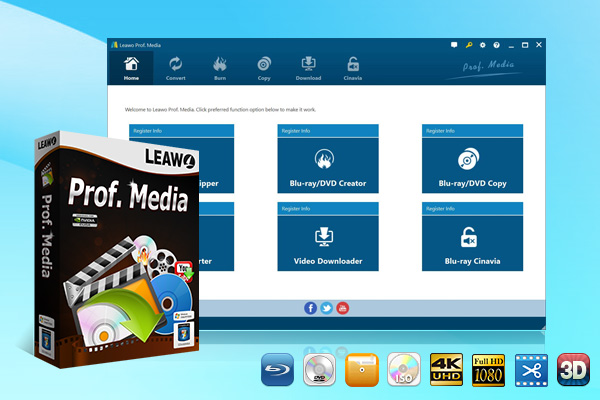This screenshot has width=600, height=400.
Task: Click the ISO disc image icon
Action: 404,370
